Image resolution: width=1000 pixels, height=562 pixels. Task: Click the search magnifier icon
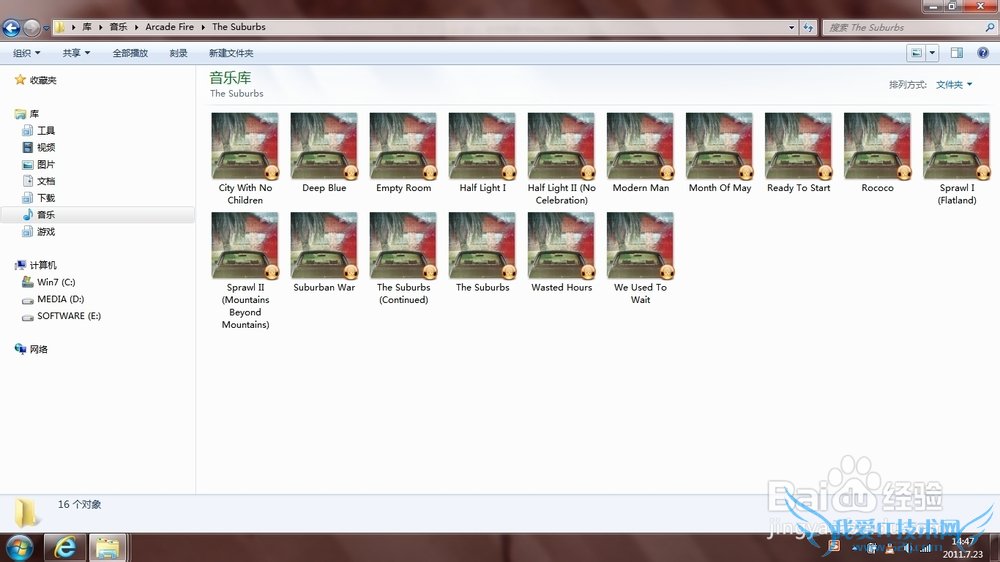(x=990, y=27)
